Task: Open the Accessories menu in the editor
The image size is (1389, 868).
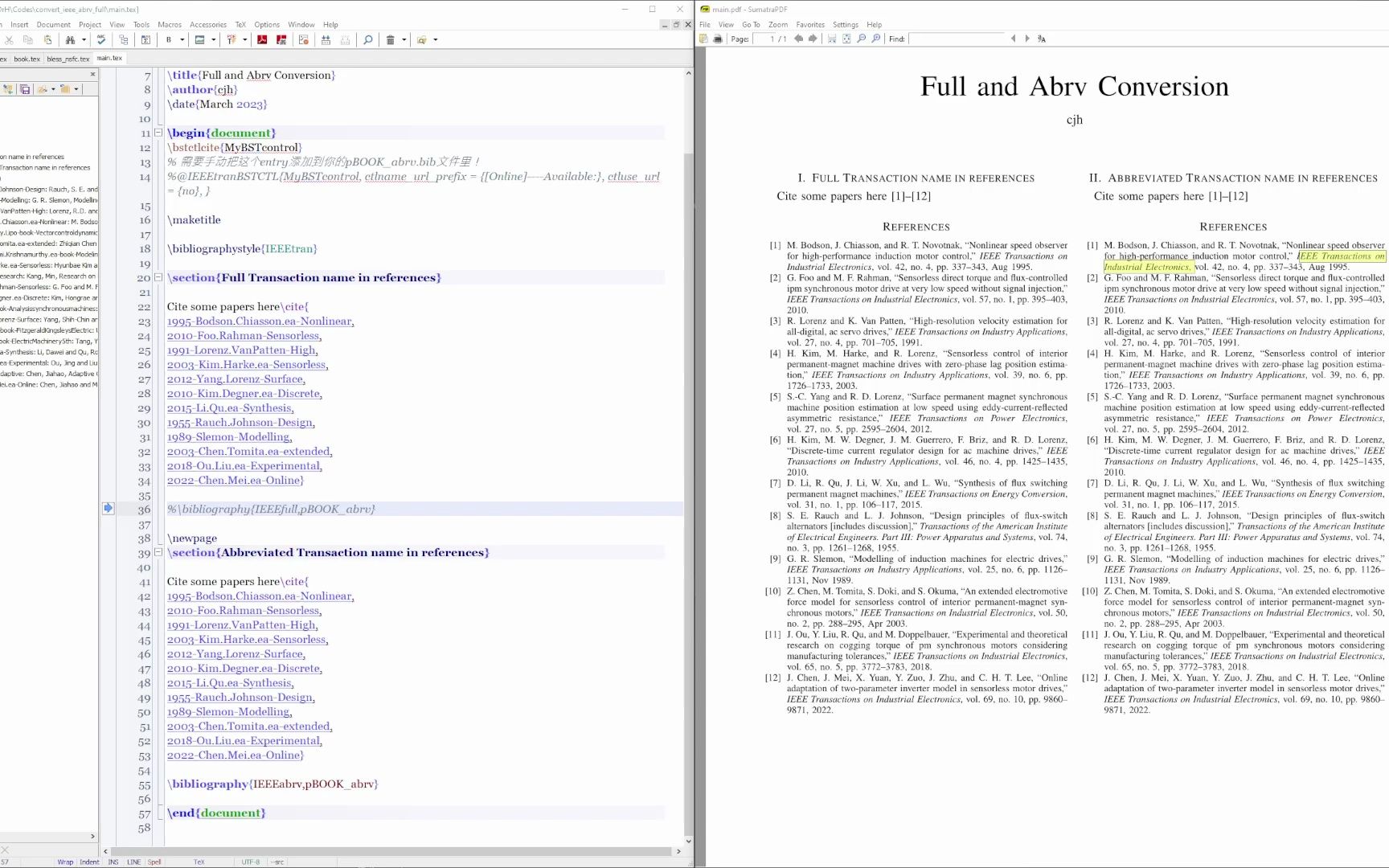Action: click(208, 25)
